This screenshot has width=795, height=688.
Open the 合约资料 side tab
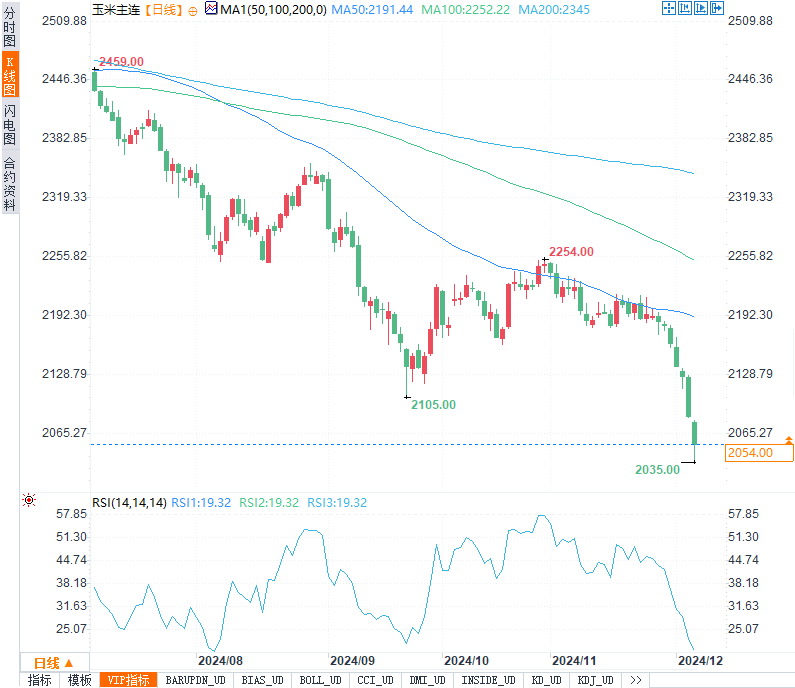click(9, 183)
